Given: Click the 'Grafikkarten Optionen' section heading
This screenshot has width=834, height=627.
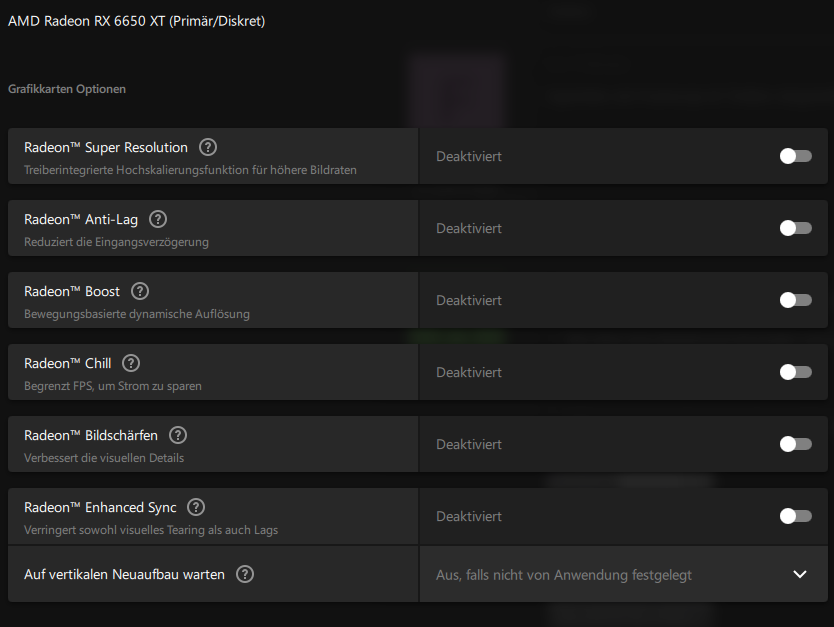Looking at the screenshot, I should coord(67,89).
